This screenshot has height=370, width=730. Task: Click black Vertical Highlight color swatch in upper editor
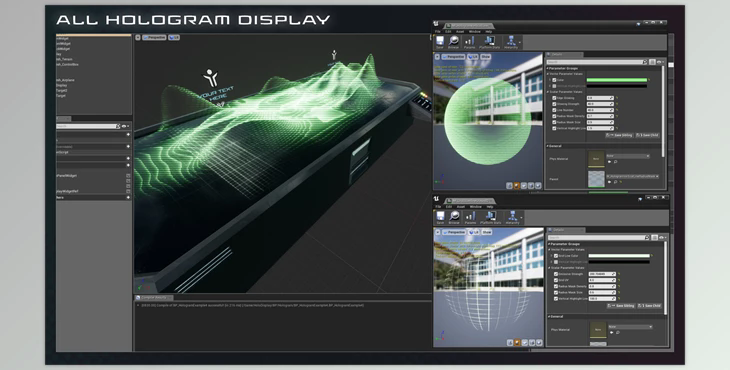click(x=617, y=86)
